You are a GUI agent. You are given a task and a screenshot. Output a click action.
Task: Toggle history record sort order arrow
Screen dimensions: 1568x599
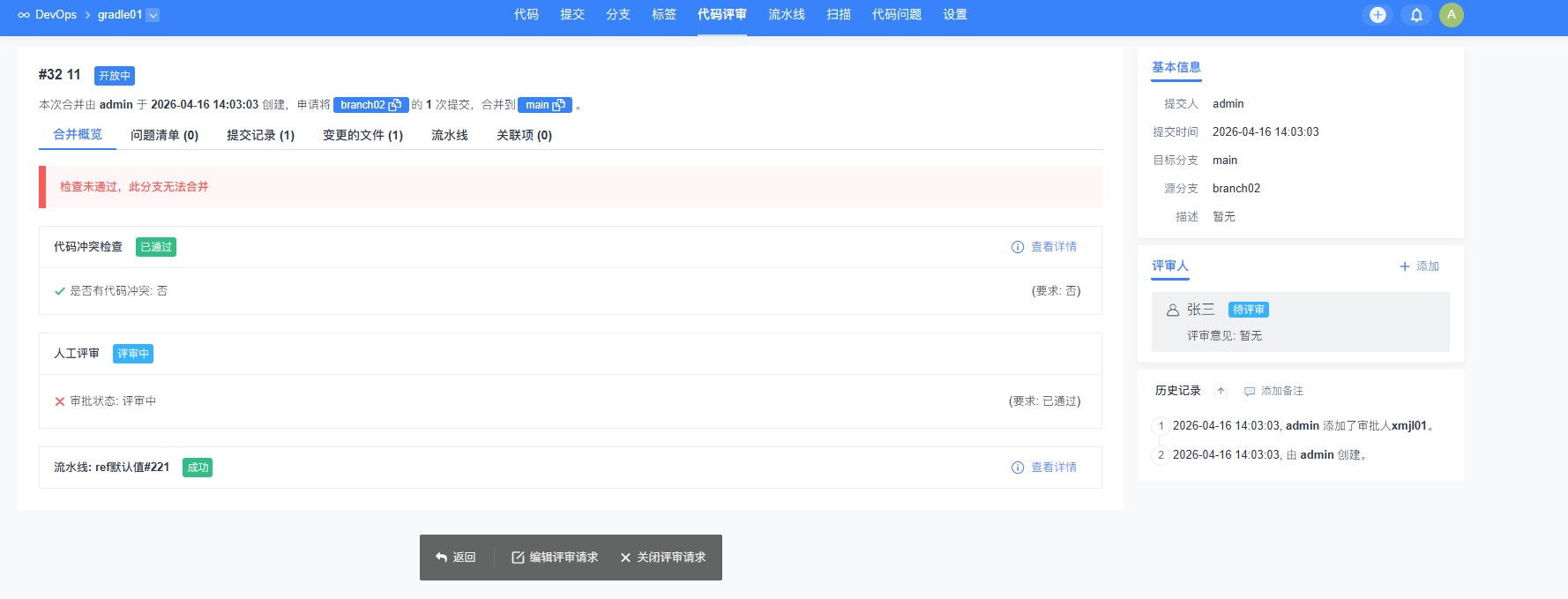(x=1221, y=391)
